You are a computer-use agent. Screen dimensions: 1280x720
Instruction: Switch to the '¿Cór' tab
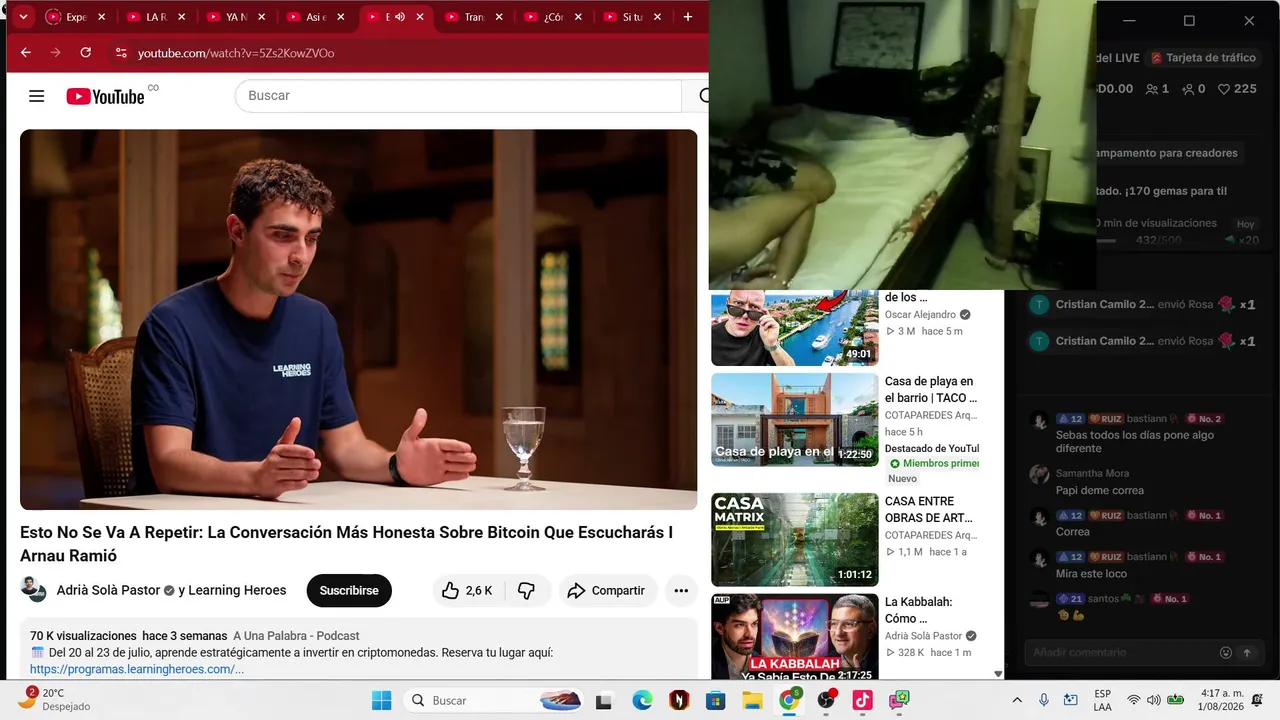tap(554, 17)
